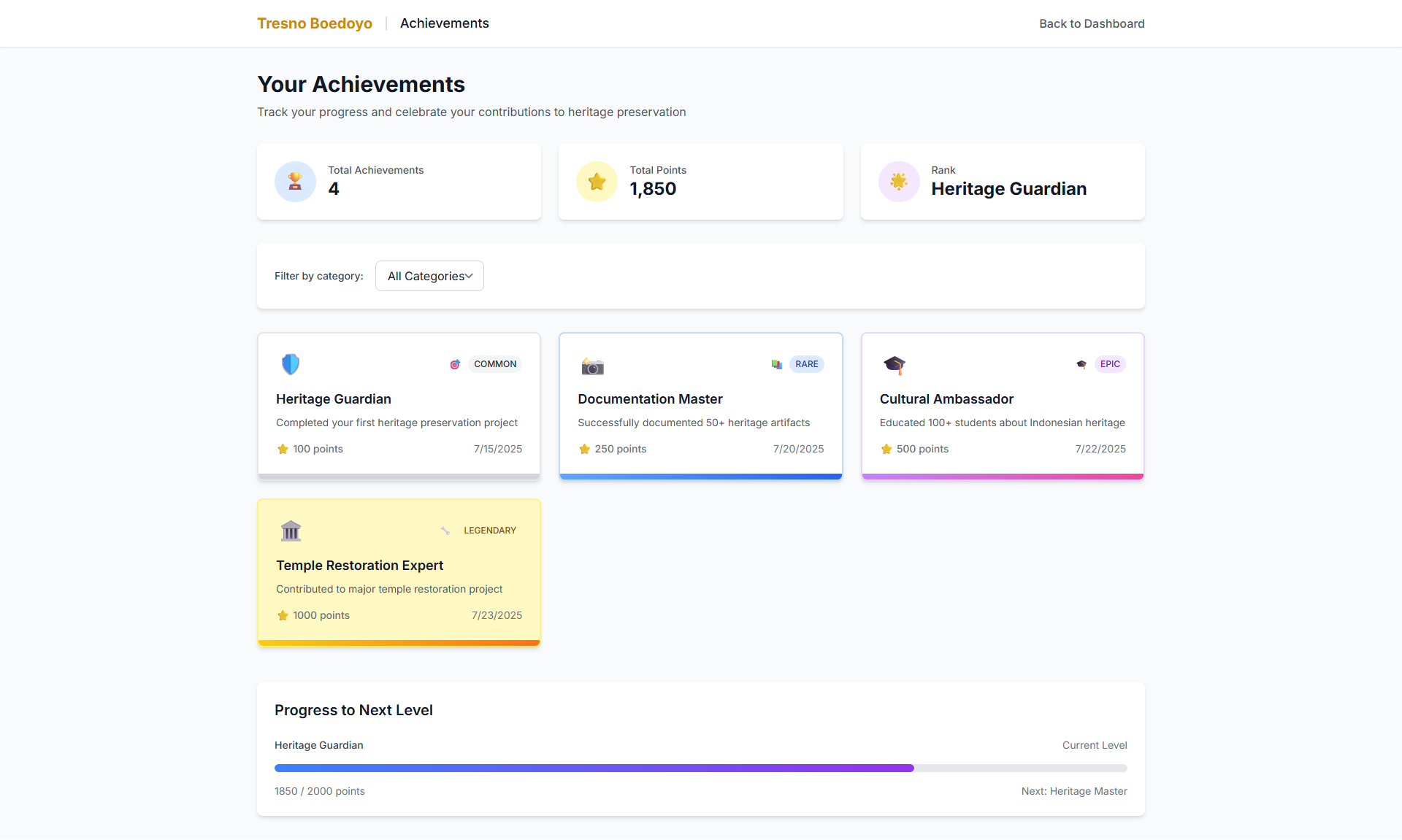1402x840 pixels.
Task: Click the RARE rarity badge
Action: (806, 364)
